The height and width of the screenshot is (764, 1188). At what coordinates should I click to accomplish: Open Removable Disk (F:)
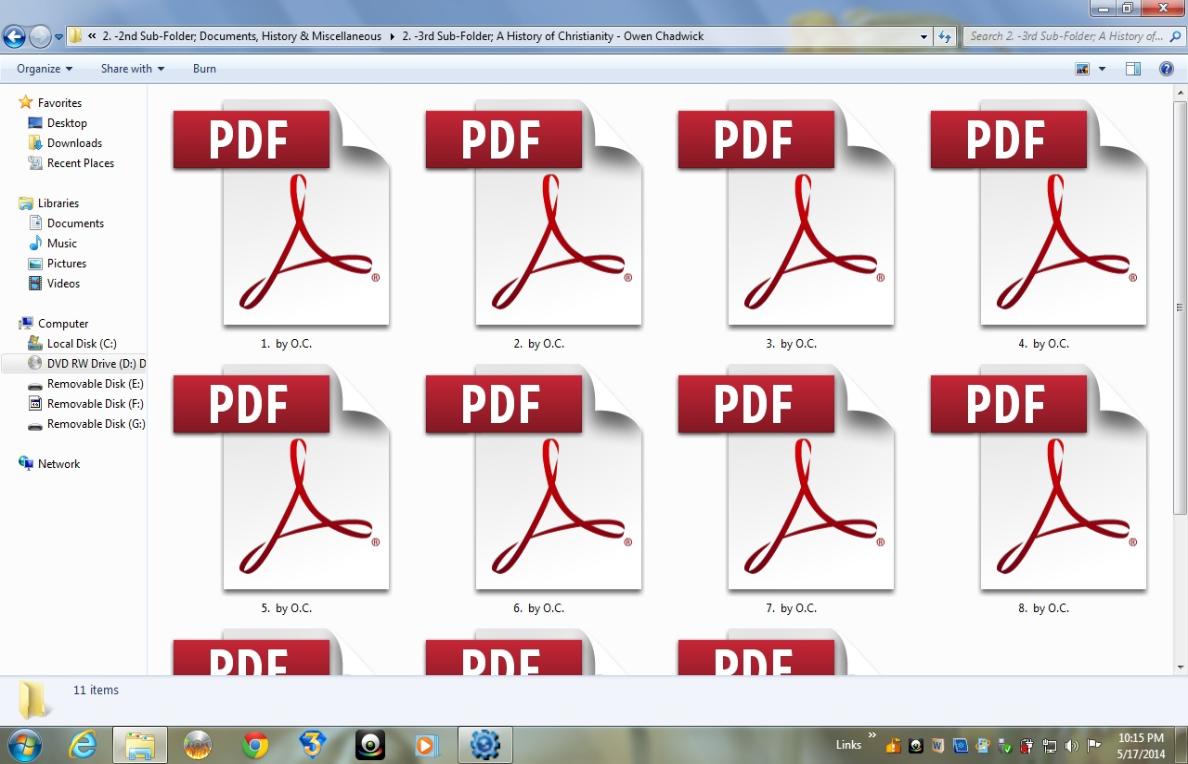click(86, 404)
